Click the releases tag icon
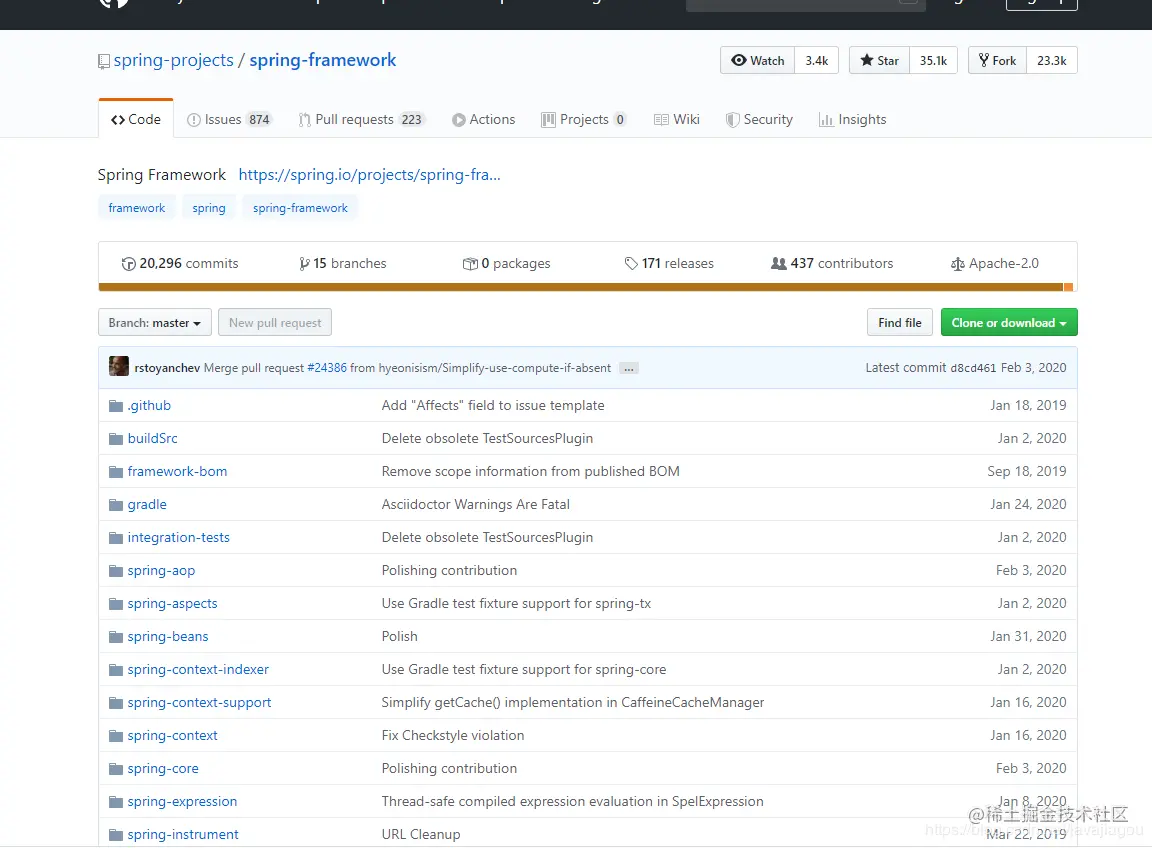This screenshot has height=848, width=1152. pos(631,264)
